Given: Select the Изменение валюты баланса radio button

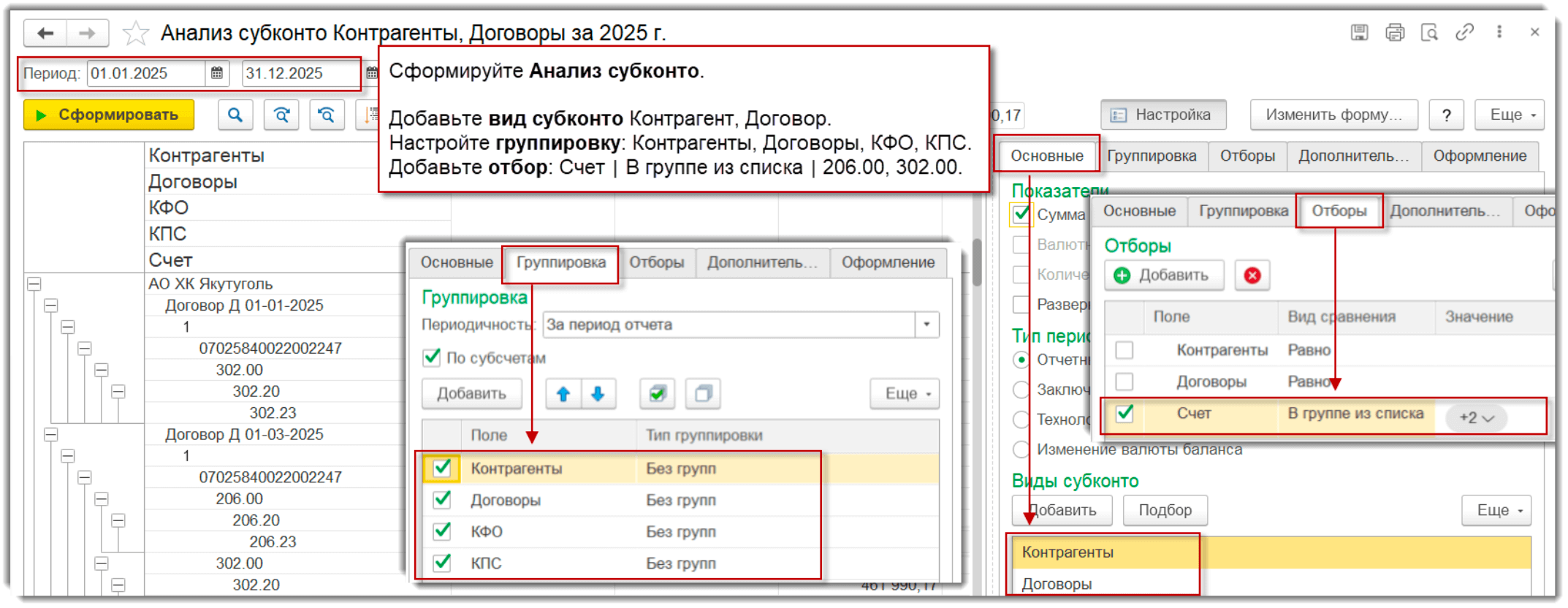Looking at the screenshot, I should point(1021,449).
